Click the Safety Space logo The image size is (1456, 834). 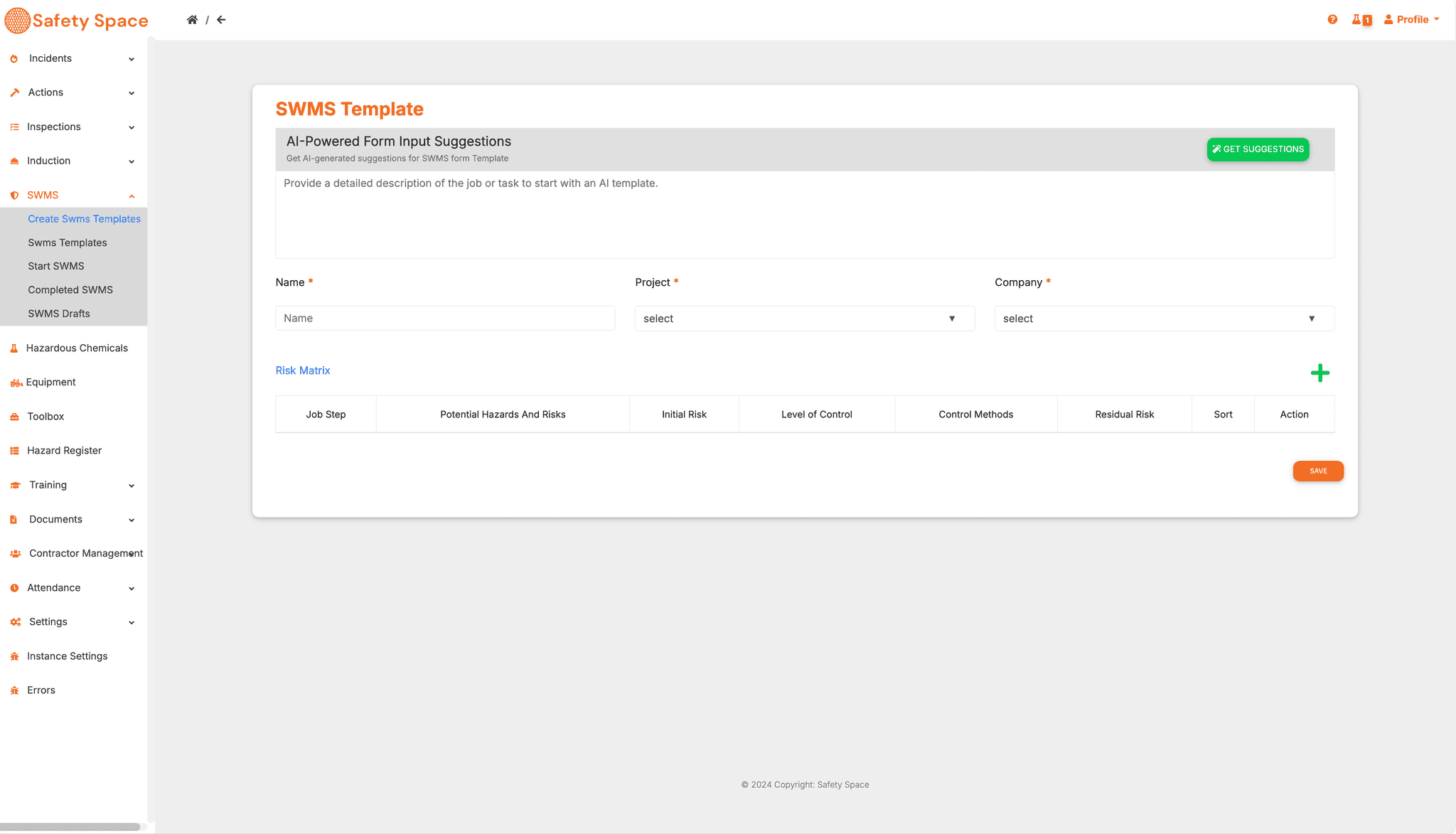pos(77,21)
